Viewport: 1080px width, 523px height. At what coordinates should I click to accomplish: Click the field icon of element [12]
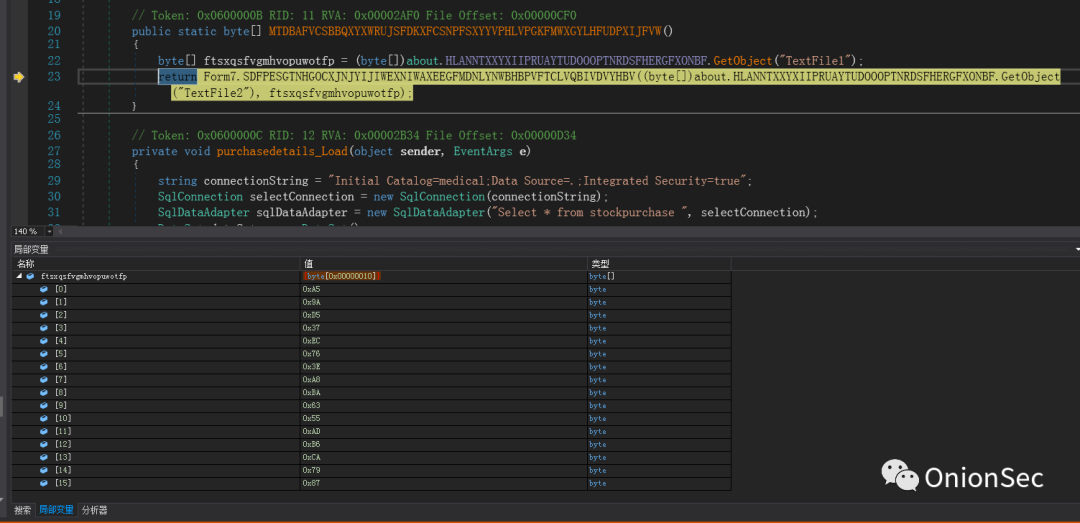tap(44, 444)
